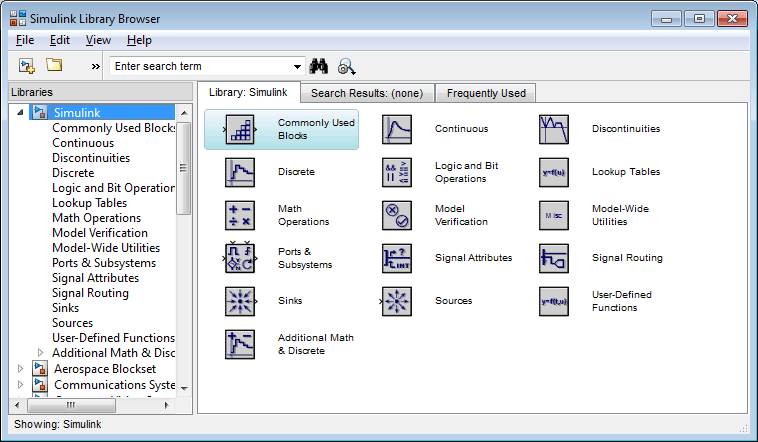Show more toolbar buttons via double chevron
This screenshot has width=758, height=442.
pos(96,67)
